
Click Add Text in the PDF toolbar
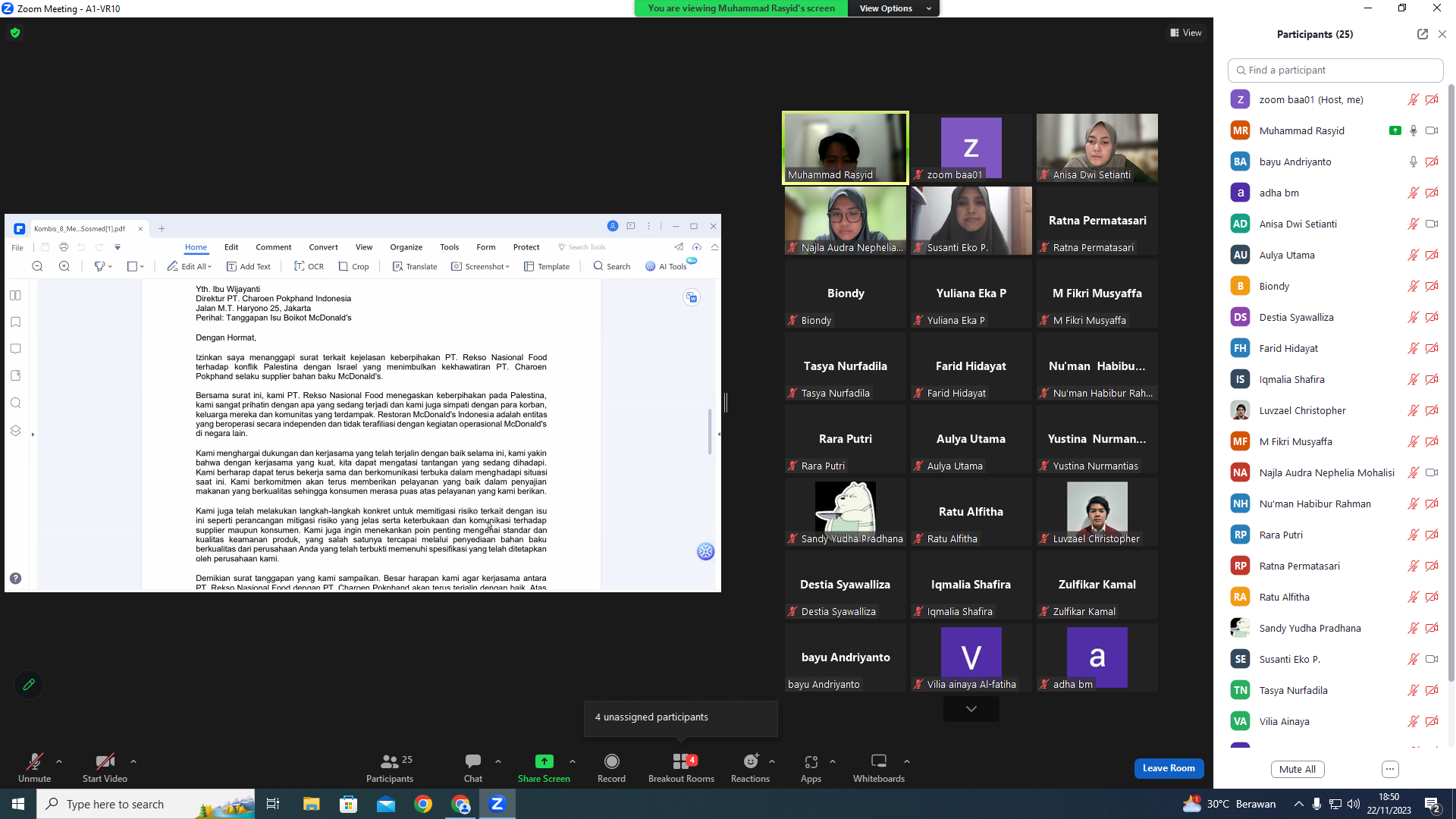point(249,266)
